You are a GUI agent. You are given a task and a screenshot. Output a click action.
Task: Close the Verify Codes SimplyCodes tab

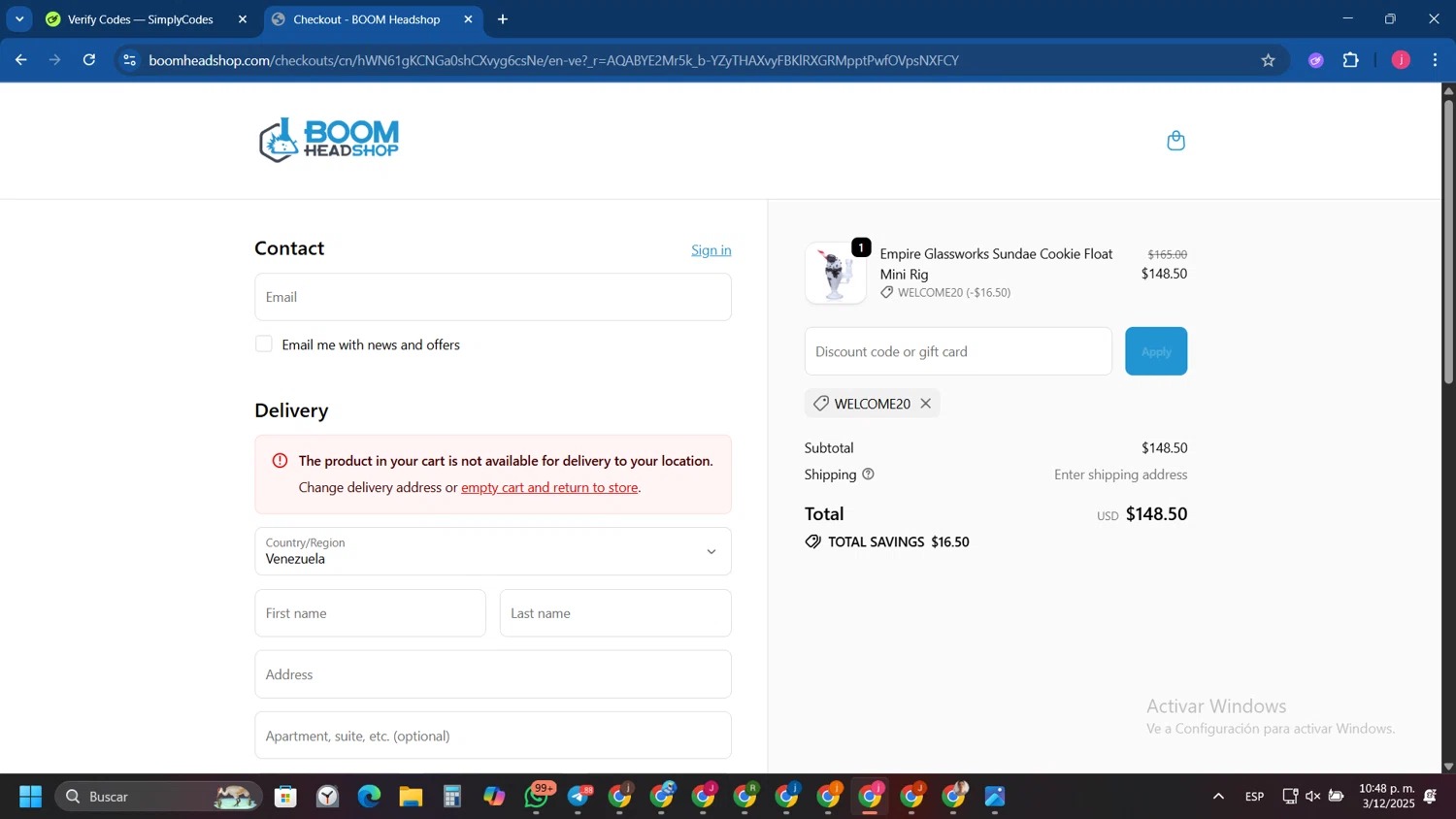[x=243, y=19]
